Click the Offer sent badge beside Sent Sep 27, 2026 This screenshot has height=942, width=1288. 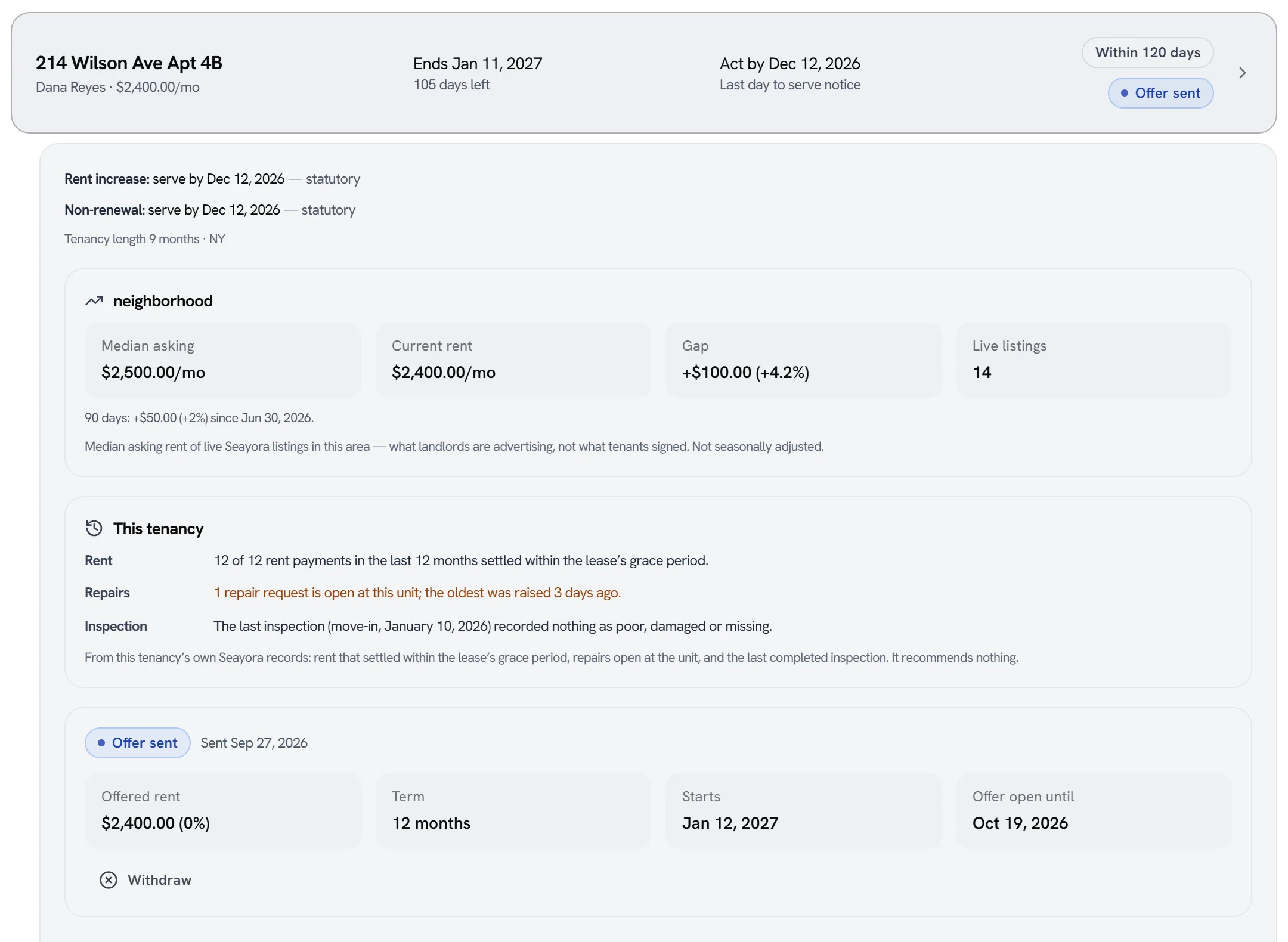138,743
